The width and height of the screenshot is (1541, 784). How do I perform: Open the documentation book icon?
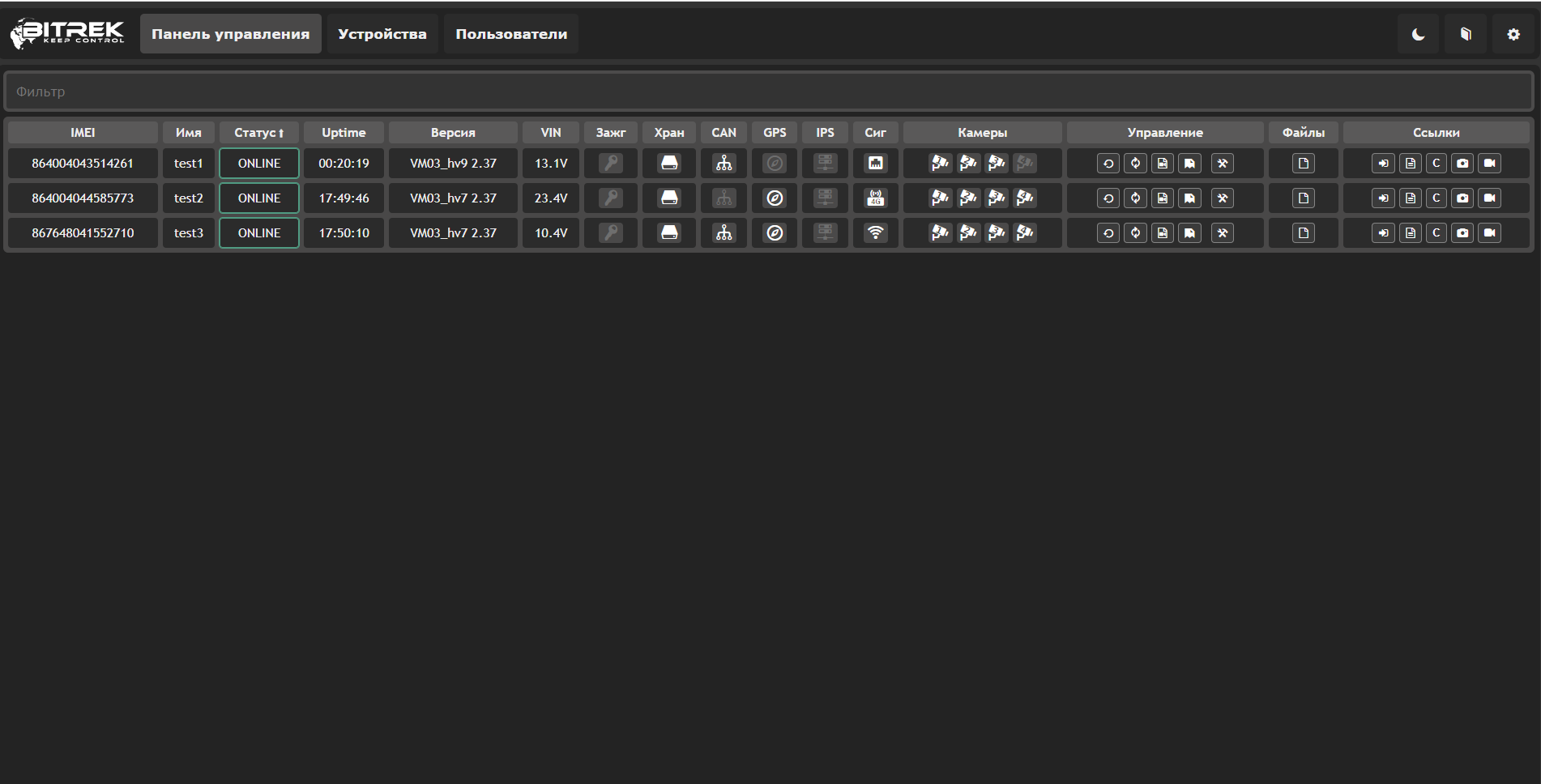[1465, 34]
